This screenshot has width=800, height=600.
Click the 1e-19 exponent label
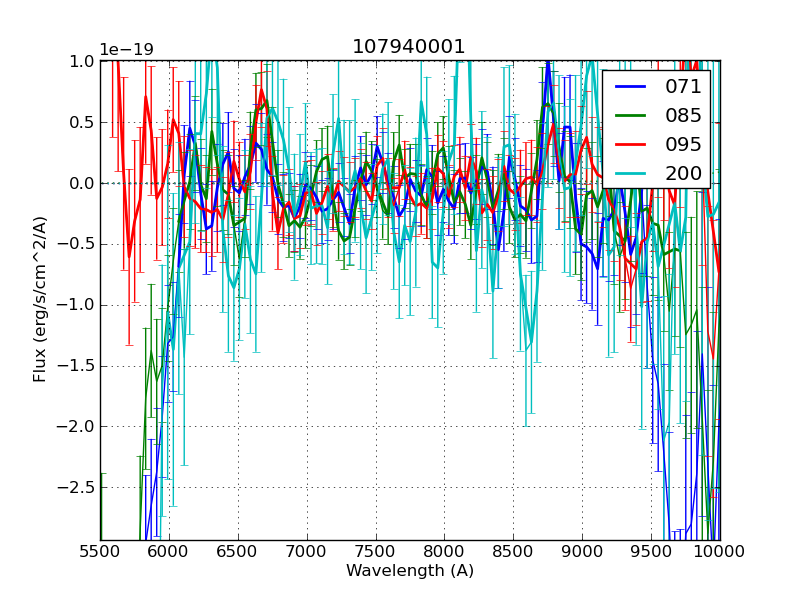(126, 50)
